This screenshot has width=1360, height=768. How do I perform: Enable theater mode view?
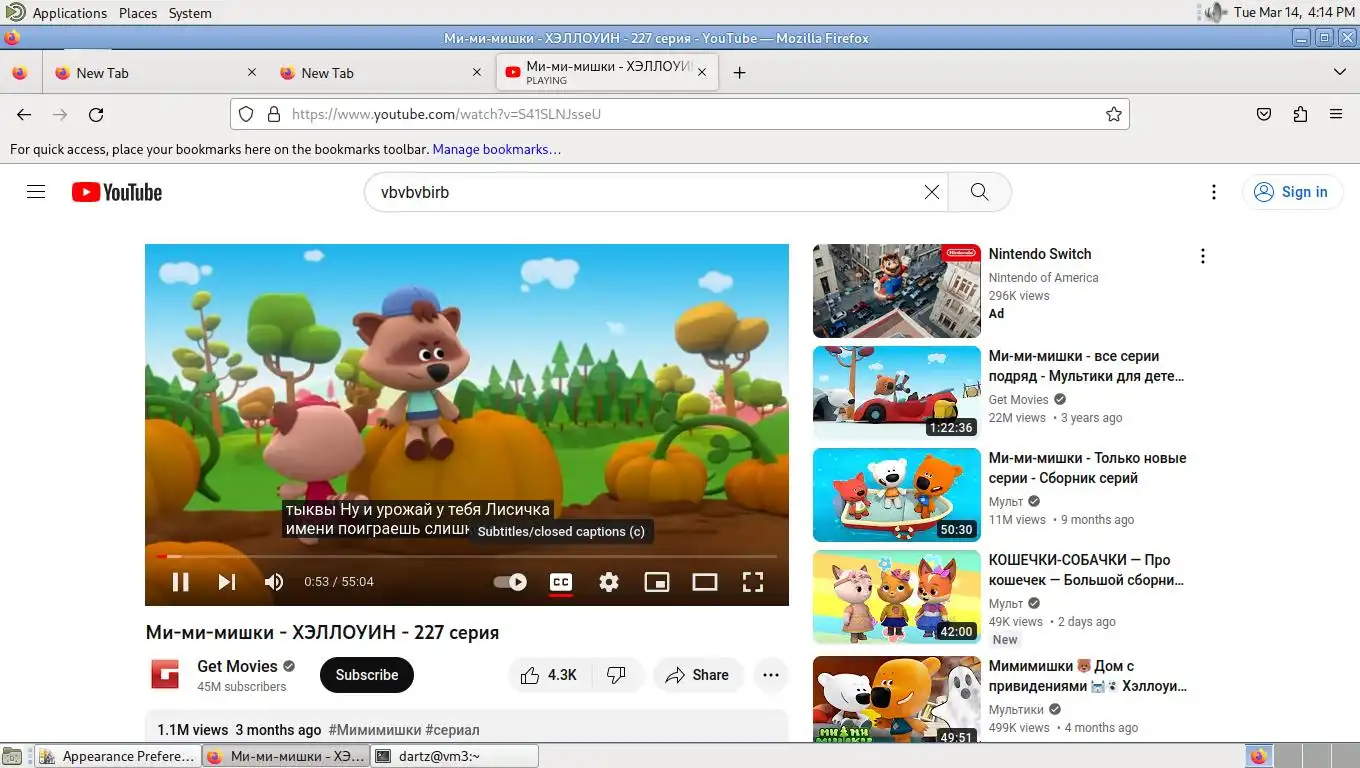coord(705,582)
